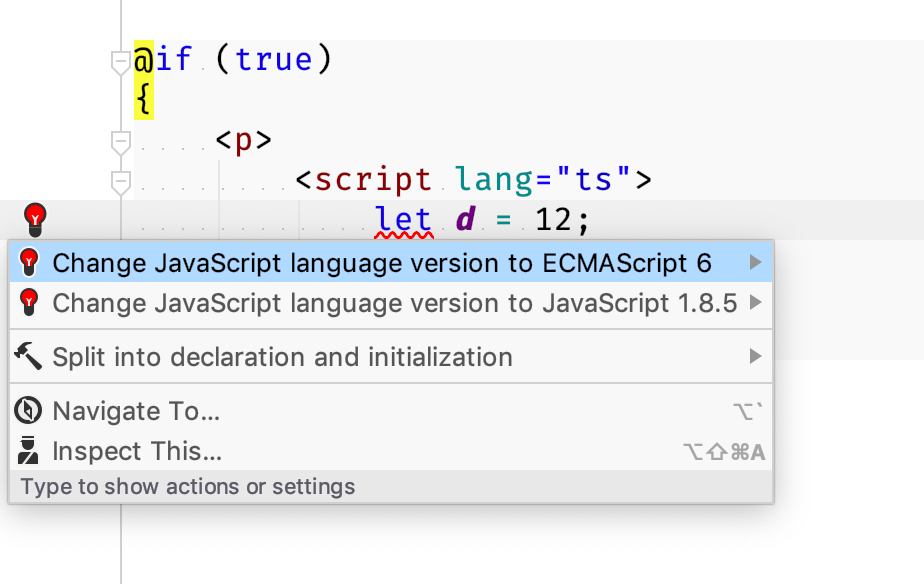The height and width of the screenshot is (584, 924).
Task: Expand submenu arrow for Split into declaration
Action: (755, 356)
